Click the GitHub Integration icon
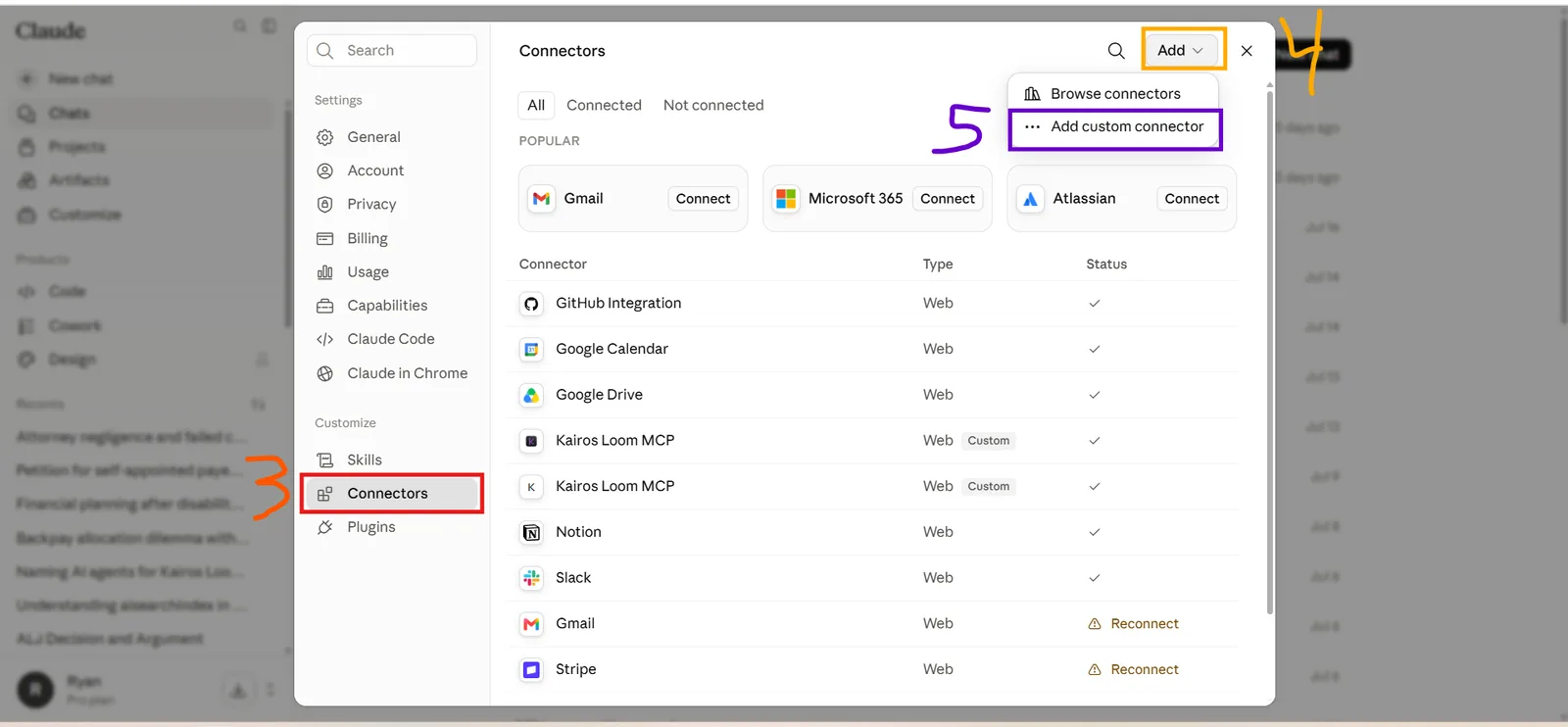This screenshot has height=727, width=1568. coord(531,304)
